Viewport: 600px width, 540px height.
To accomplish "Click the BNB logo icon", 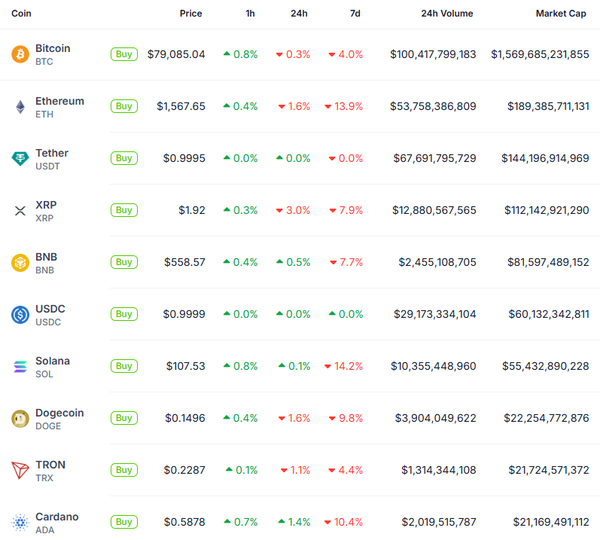I will (x=20, y=262).
